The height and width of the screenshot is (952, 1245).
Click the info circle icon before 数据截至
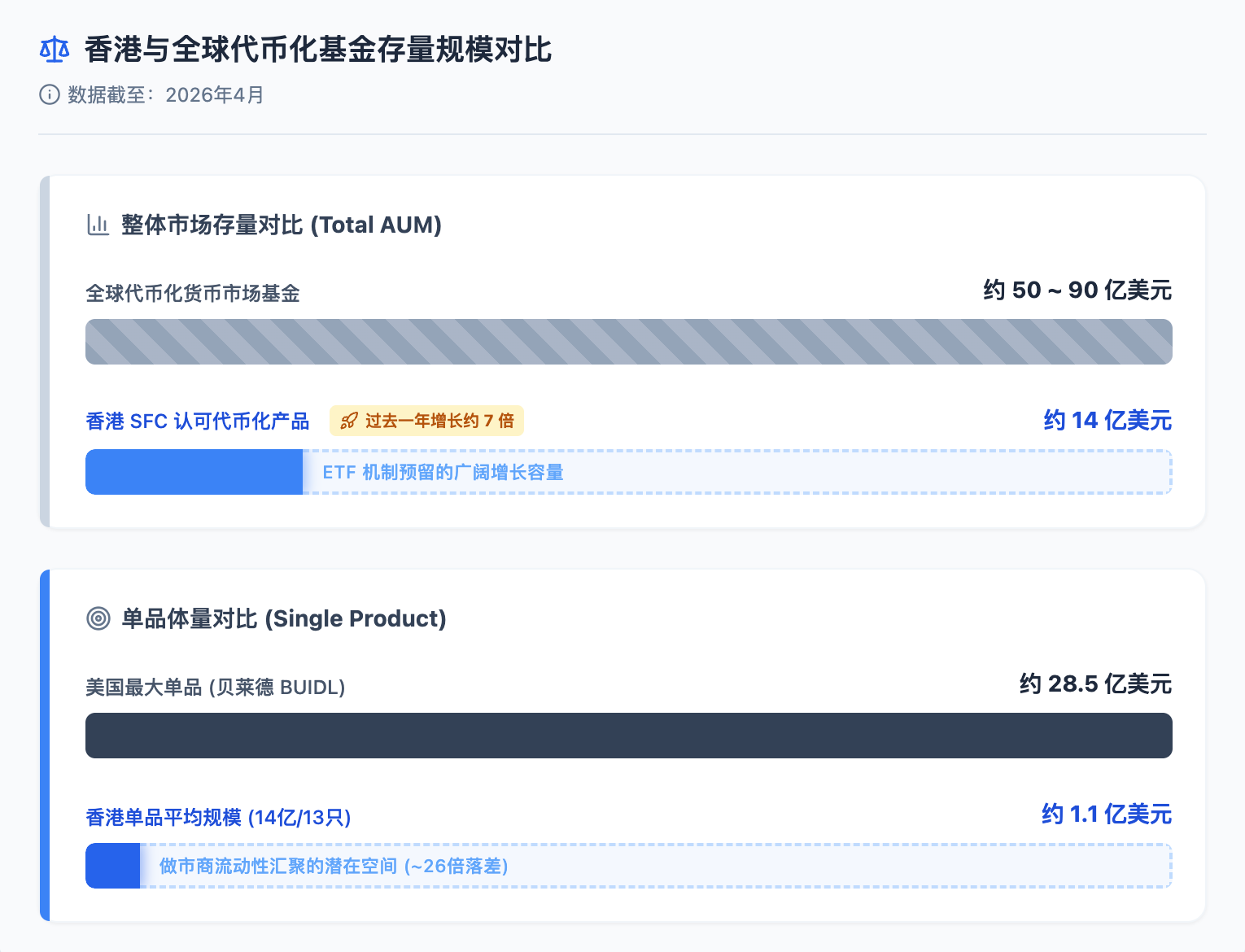[x=50, y=94]
